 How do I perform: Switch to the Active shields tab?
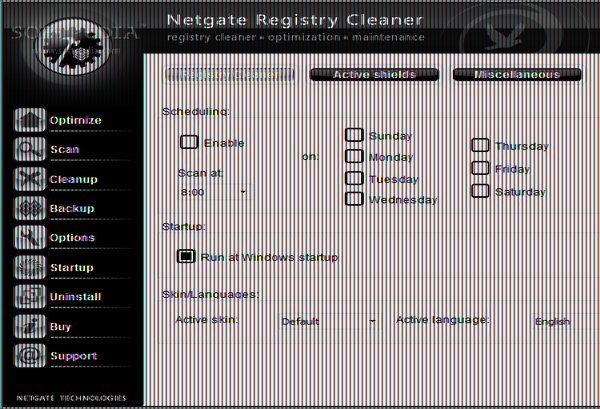[x=374, y=75]
